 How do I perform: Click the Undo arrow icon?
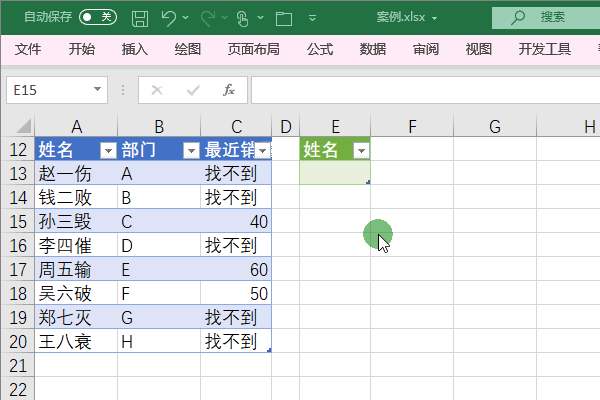coord(168,18)
